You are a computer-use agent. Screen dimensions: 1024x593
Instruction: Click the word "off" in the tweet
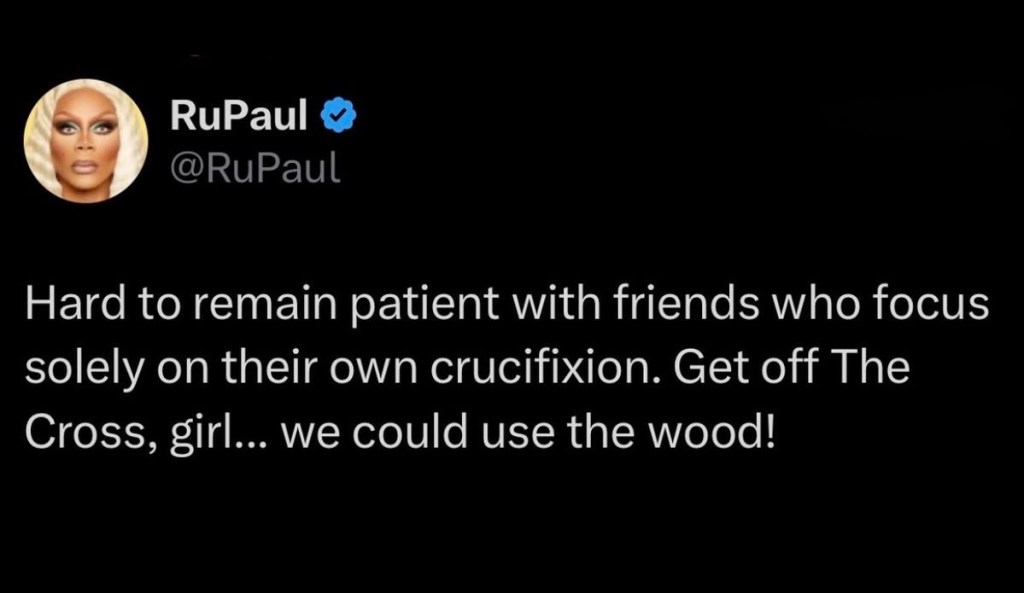pos(790,371)
